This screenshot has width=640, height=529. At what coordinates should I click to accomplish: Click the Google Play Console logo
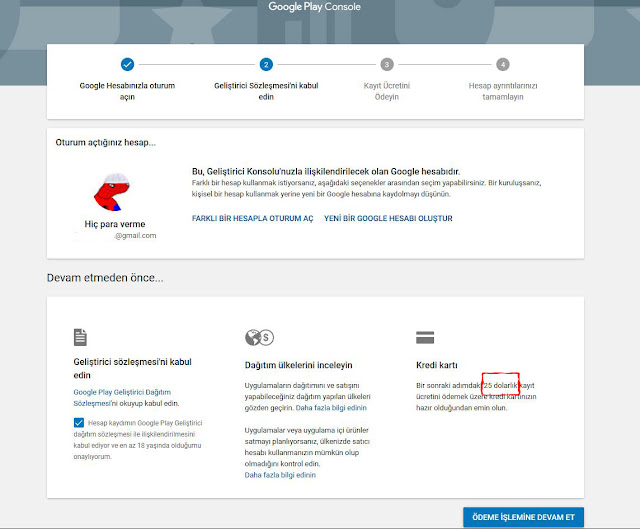pos(314,7)
